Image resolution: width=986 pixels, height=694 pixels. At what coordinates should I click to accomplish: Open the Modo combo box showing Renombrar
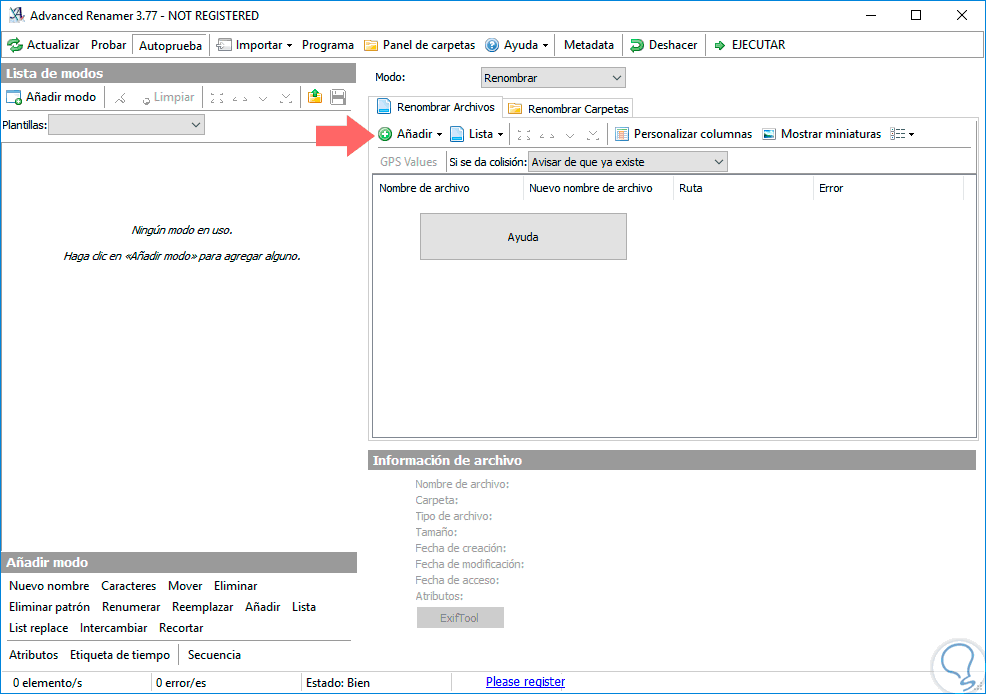point(553,78)
